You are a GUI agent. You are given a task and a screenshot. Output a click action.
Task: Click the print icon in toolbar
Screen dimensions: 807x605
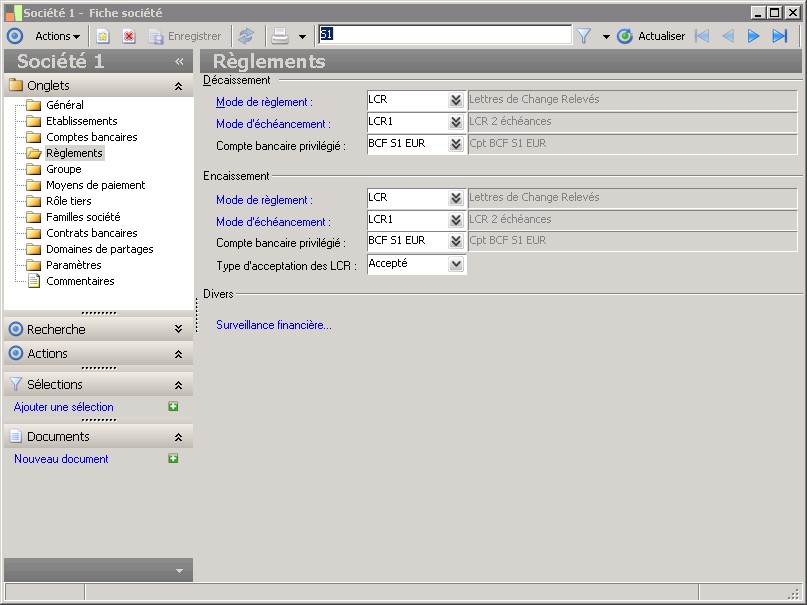[280, 36]
